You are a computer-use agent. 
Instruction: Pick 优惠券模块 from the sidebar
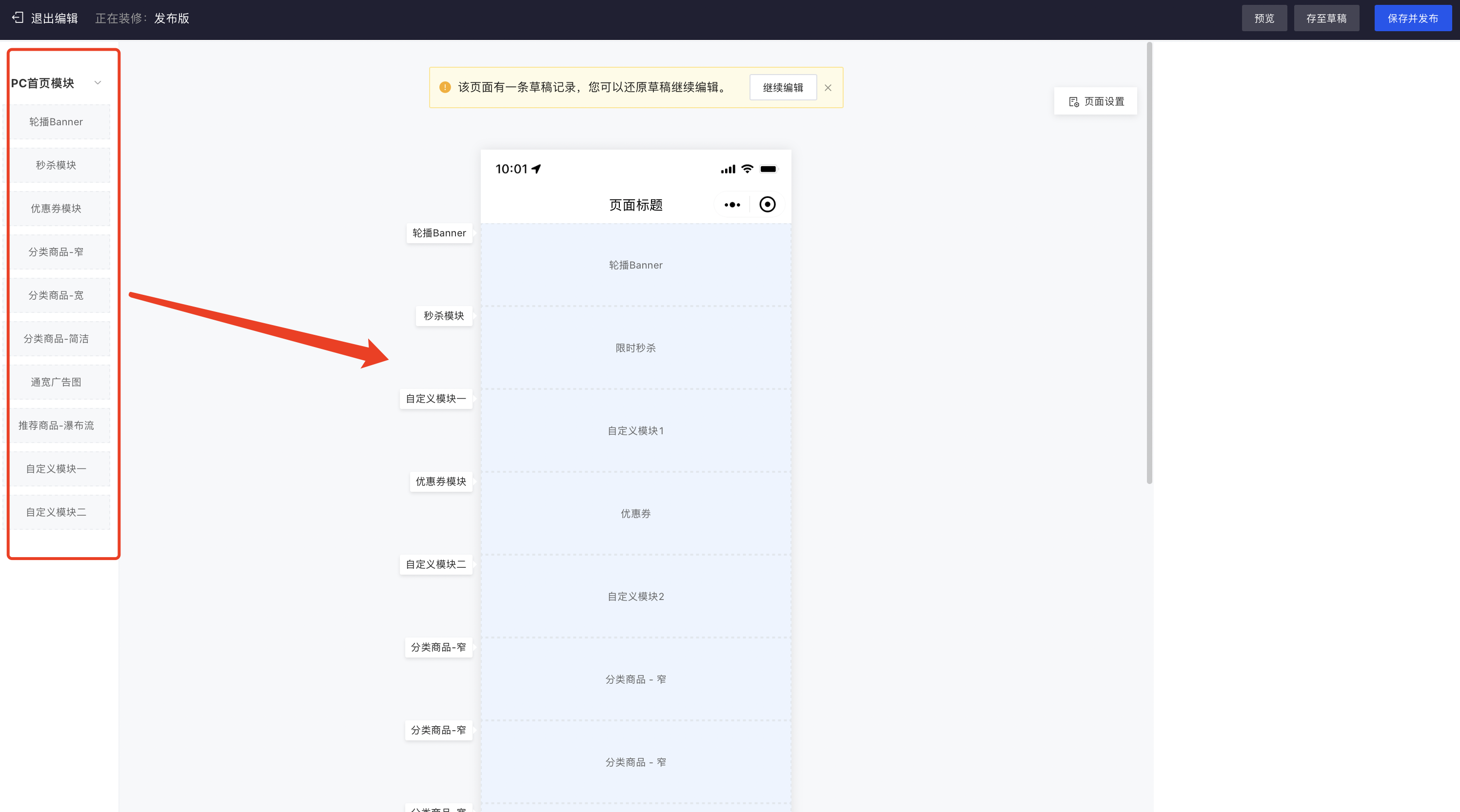click(x=56, y=209)
